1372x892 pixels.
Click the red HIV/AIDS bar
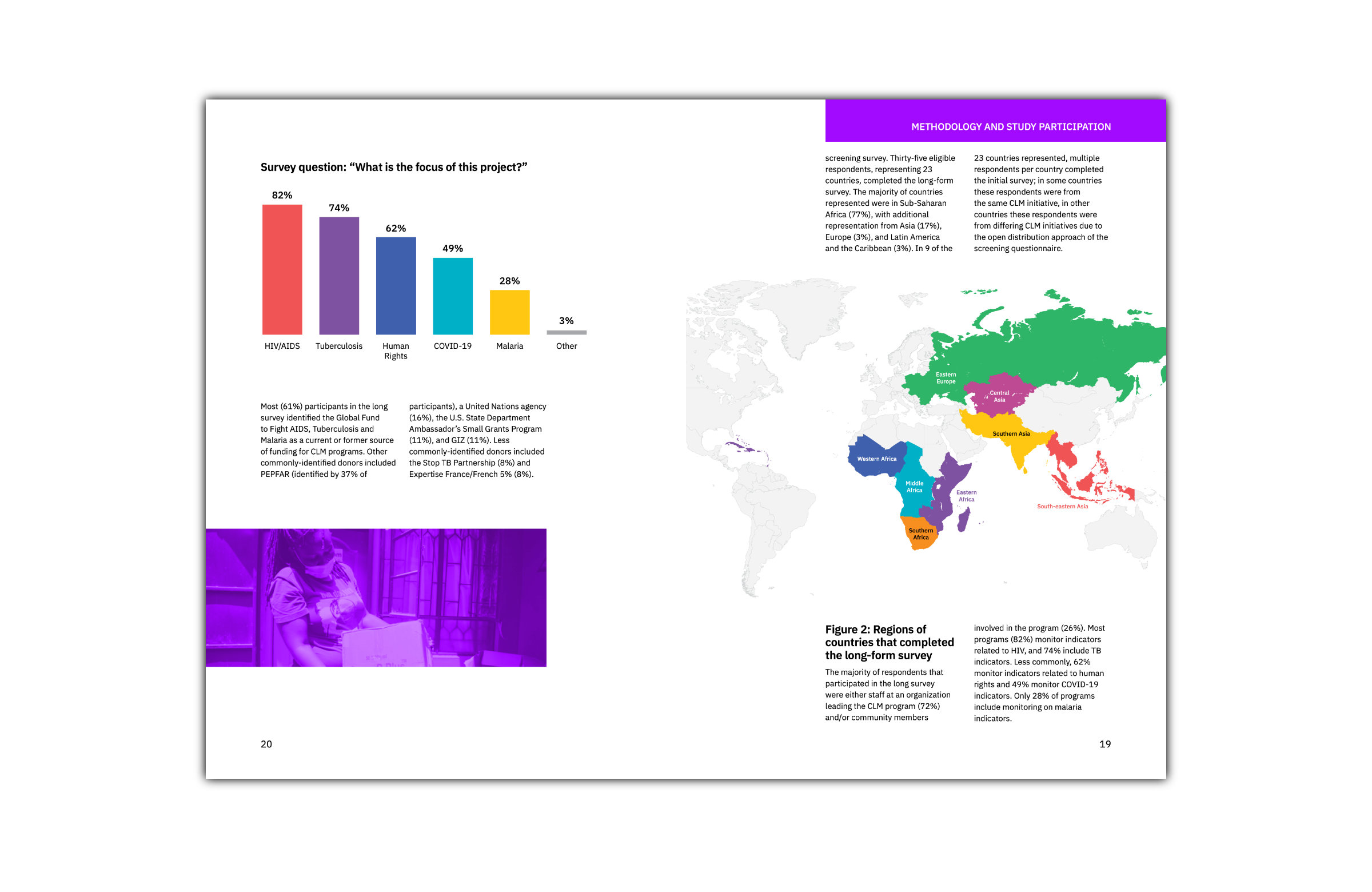(282, 269)
